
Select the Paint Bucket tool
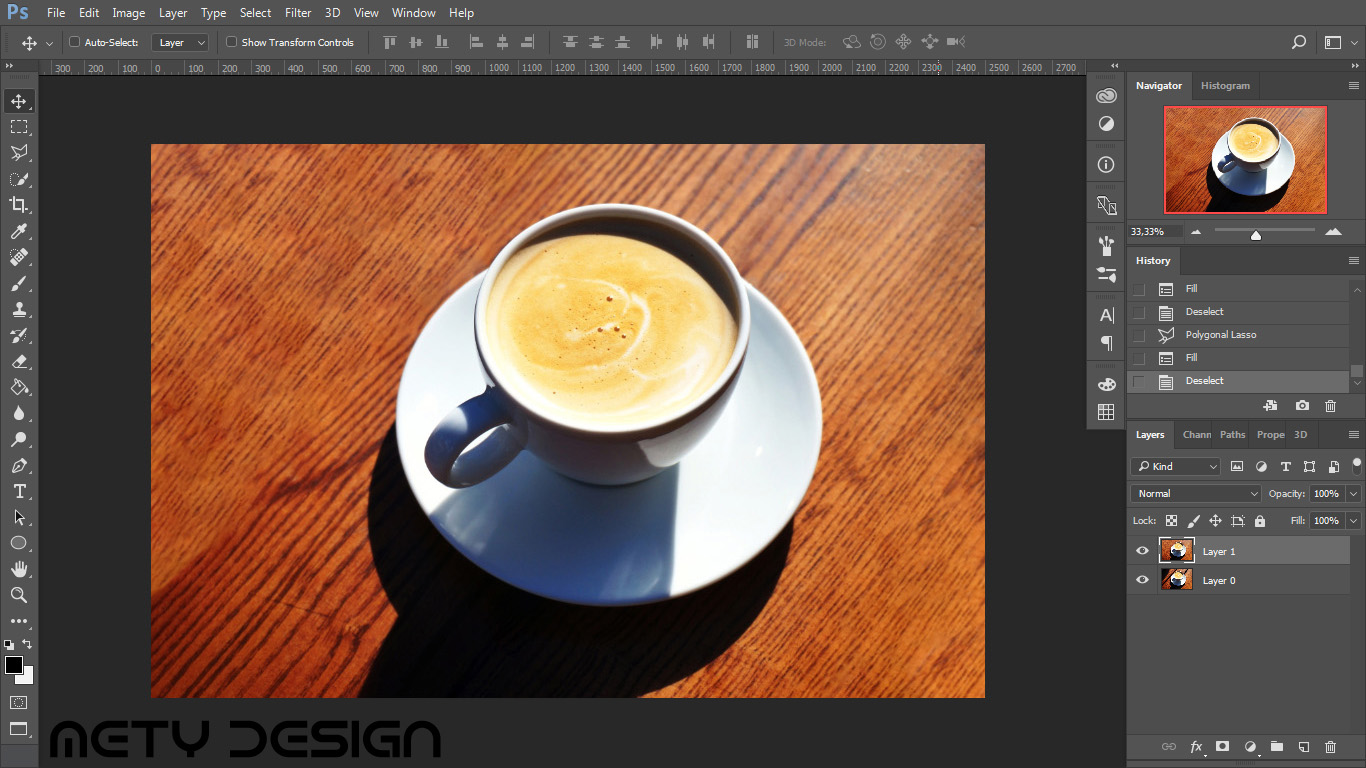(19, 387)
